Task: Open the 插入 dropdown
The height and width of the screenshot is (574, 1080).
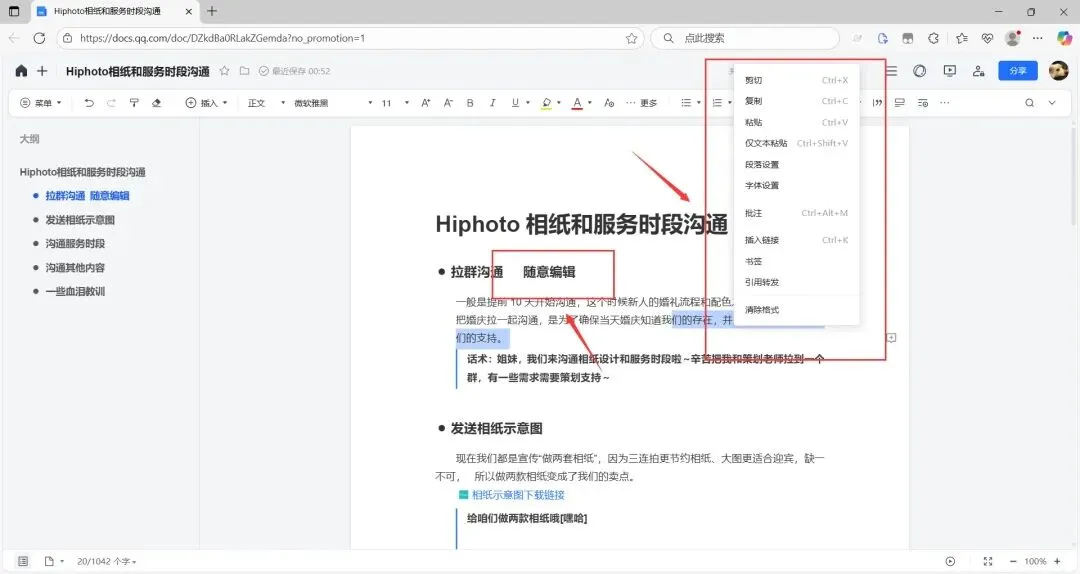Action: pos(207,103)
